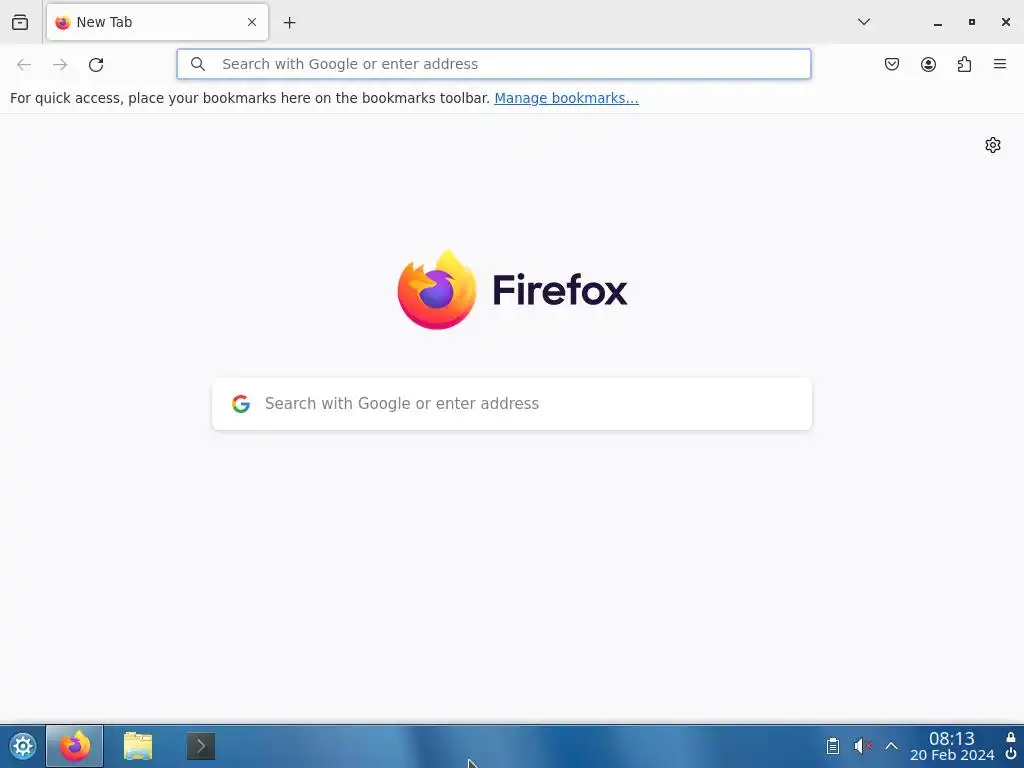
Task: Click the Google G icon in search box
Action: click(241, 404)
